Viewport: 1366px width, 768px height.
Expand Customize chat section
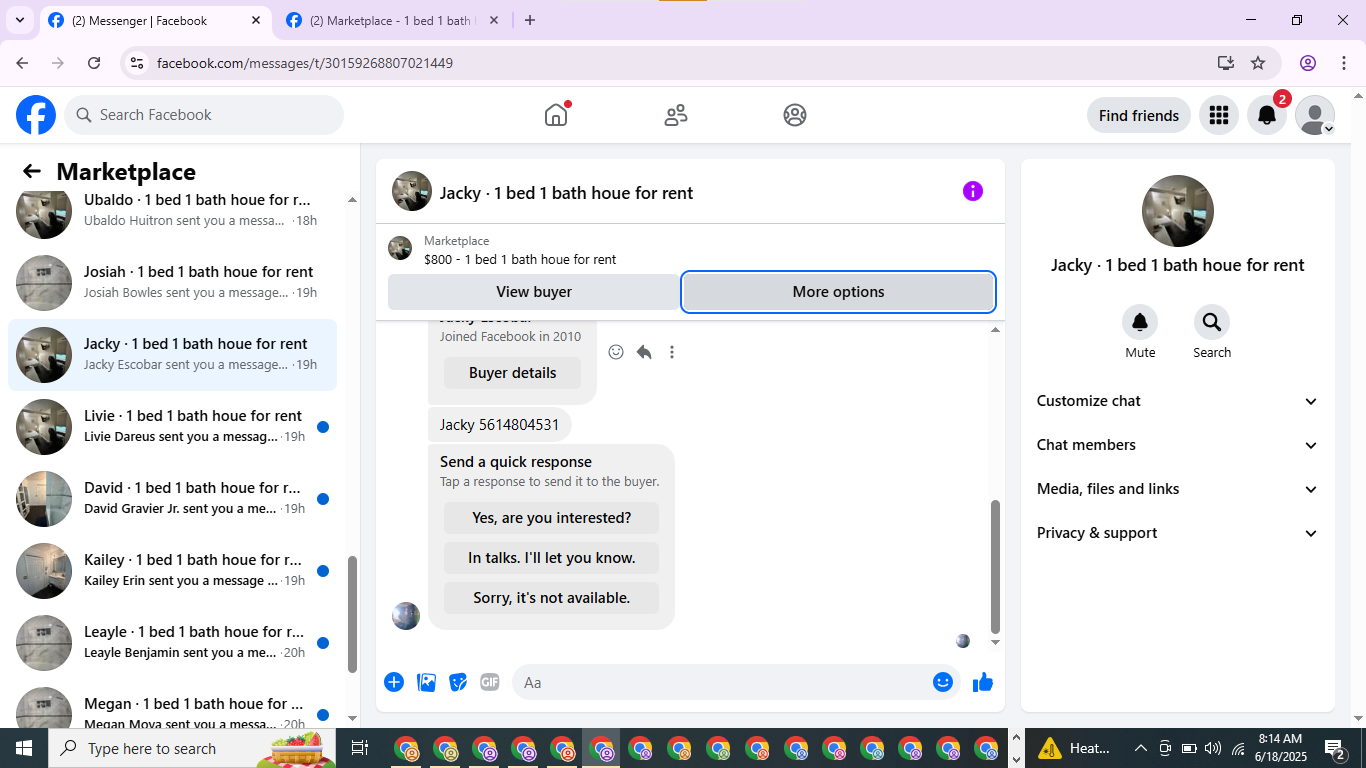tap(1178, 401)
